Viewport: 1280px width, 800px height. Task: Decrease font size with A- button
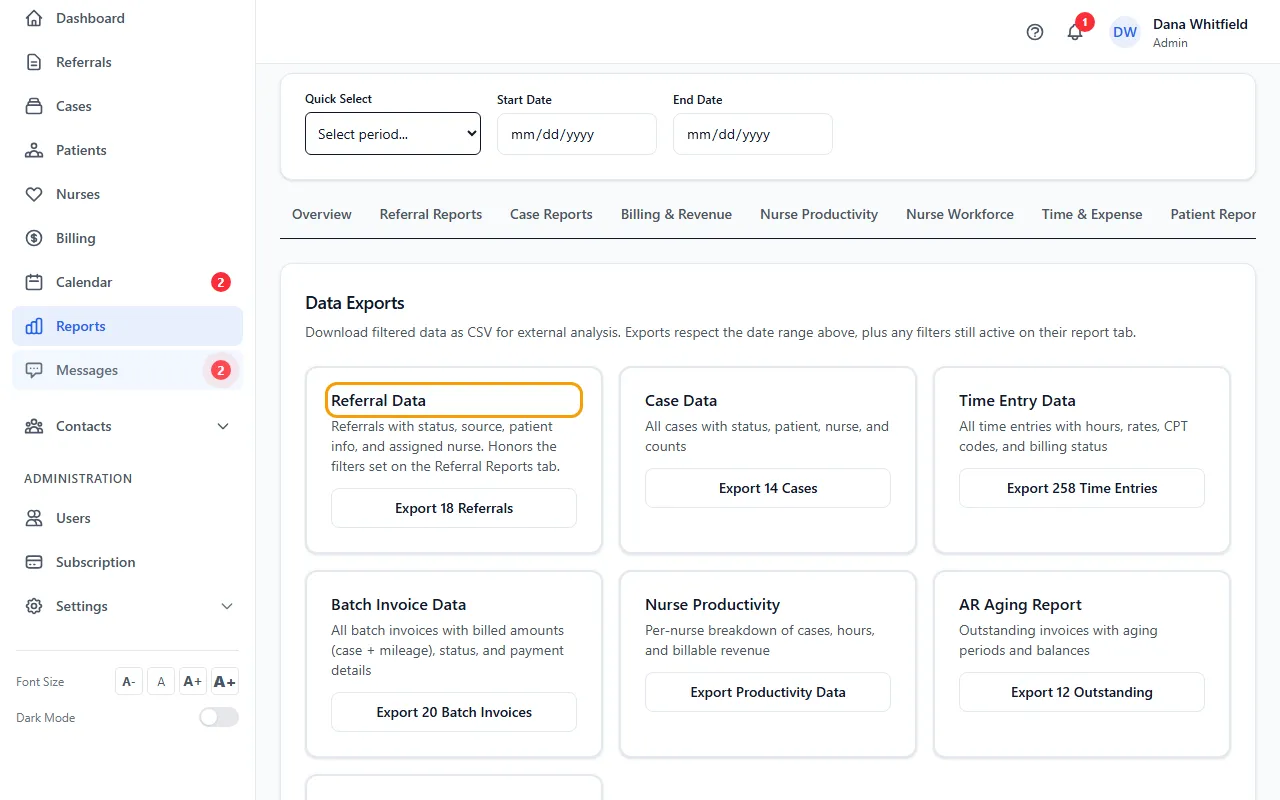tap(129, 681)
